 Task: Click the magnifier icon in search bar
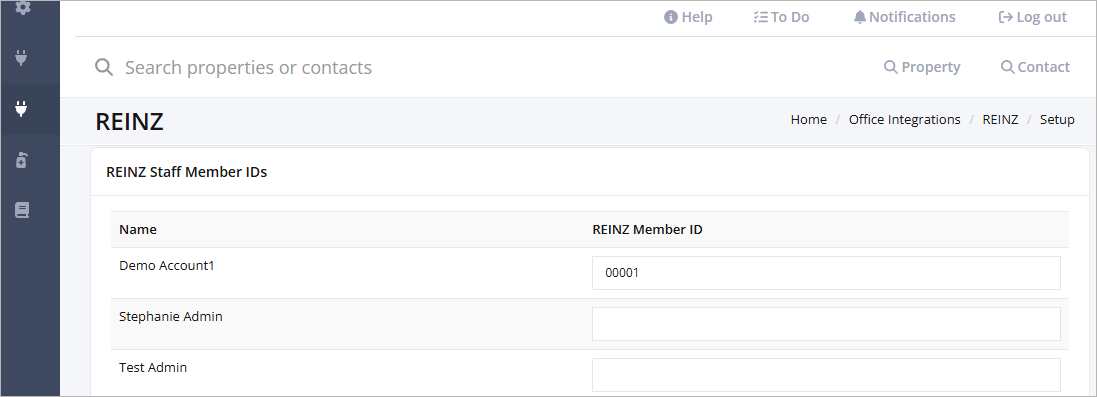[x=104, y=67]
